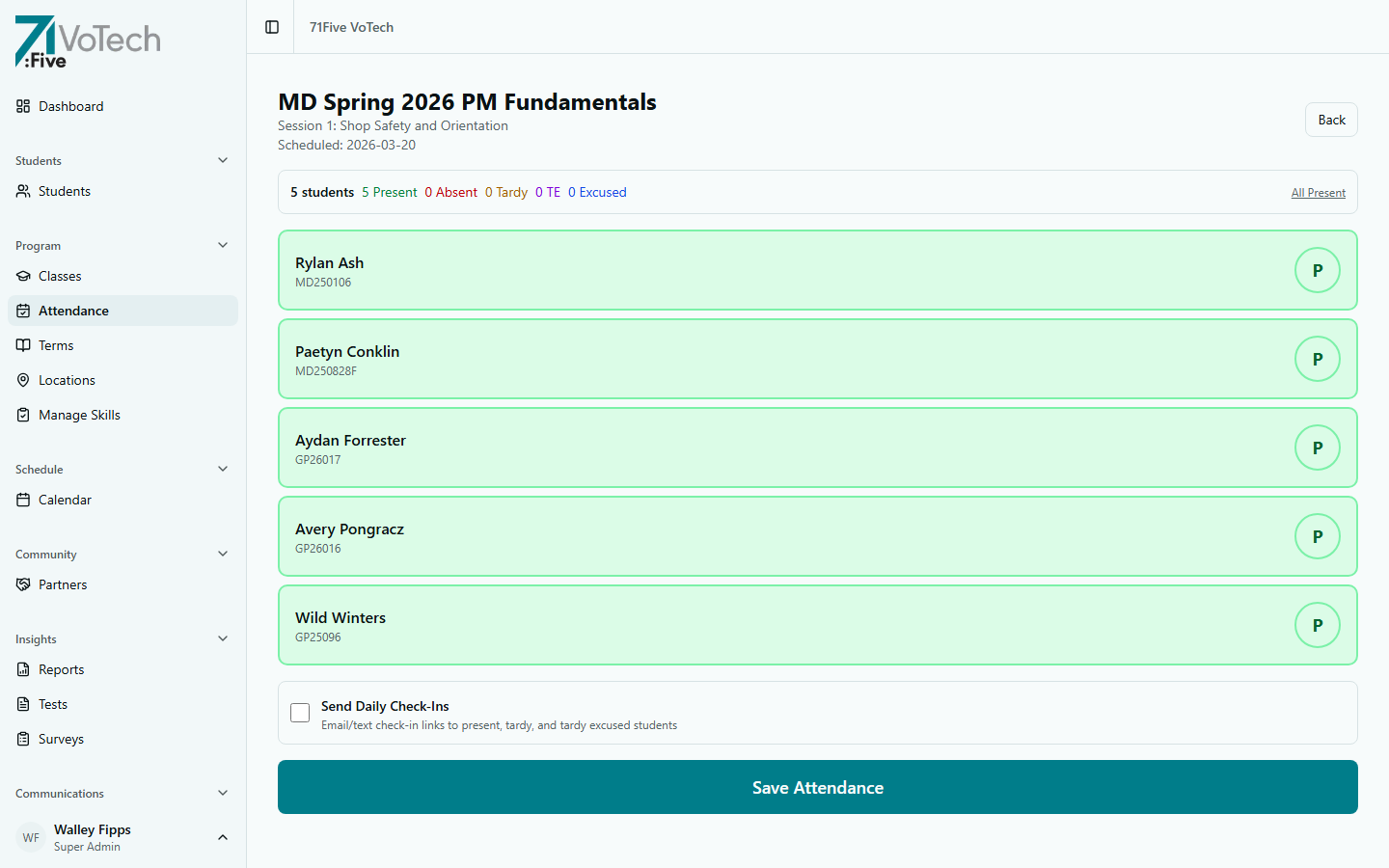Toggle Wild Winters' attendance status
The width and height of the screenshot is (1389, 868).
(1317, 625)
